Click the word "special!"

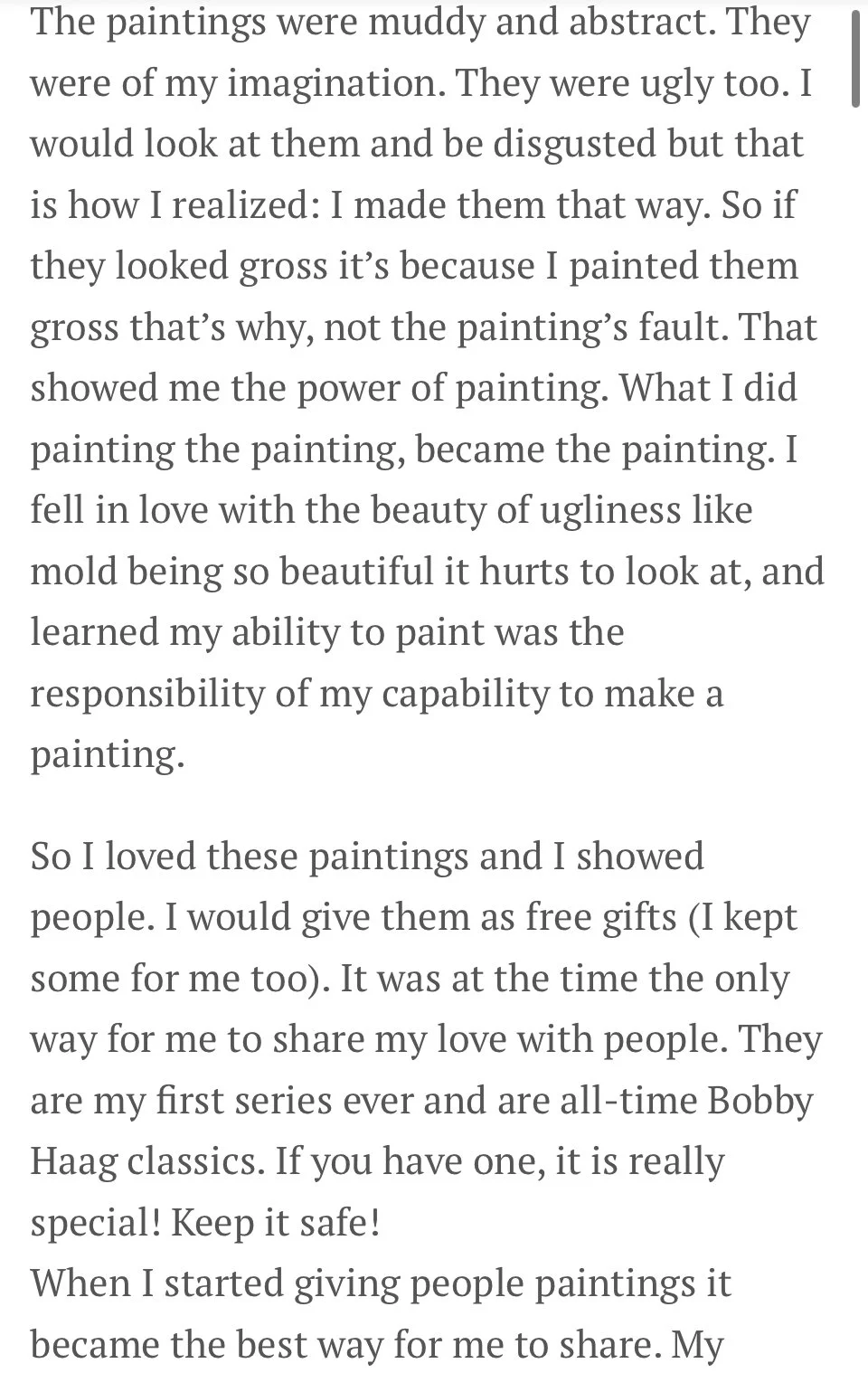[x=96, y=1224]
